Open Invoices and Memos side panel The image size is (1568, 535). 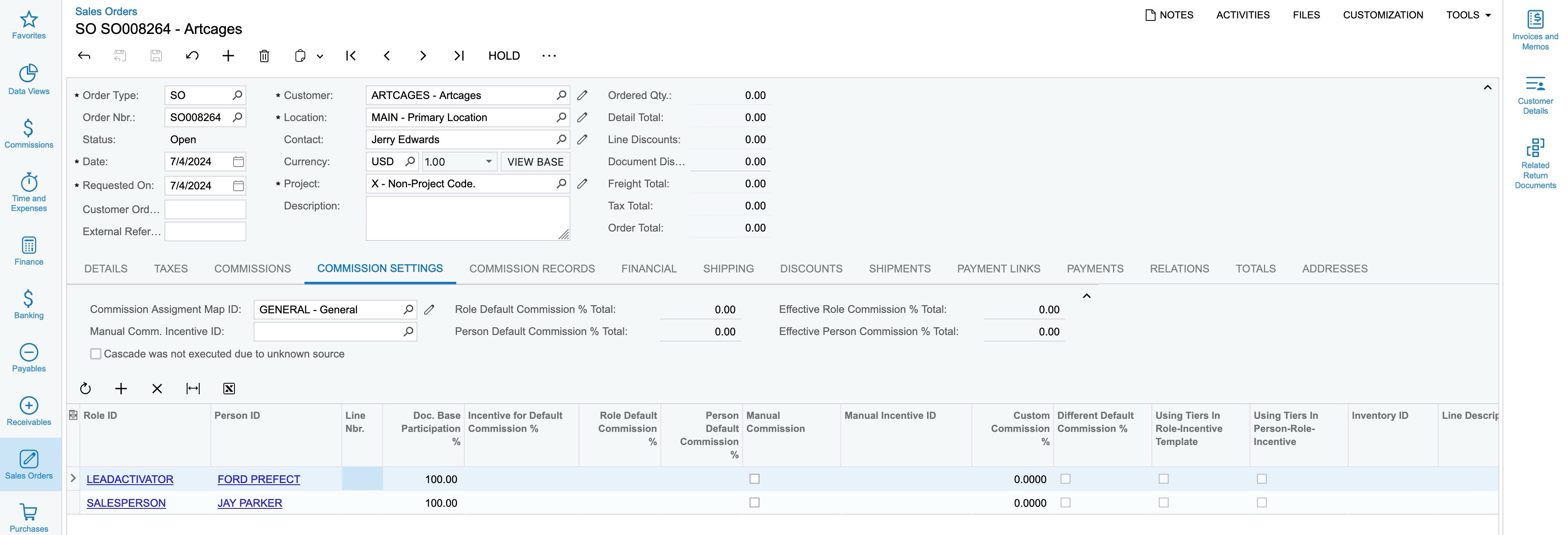(1534, 30)
